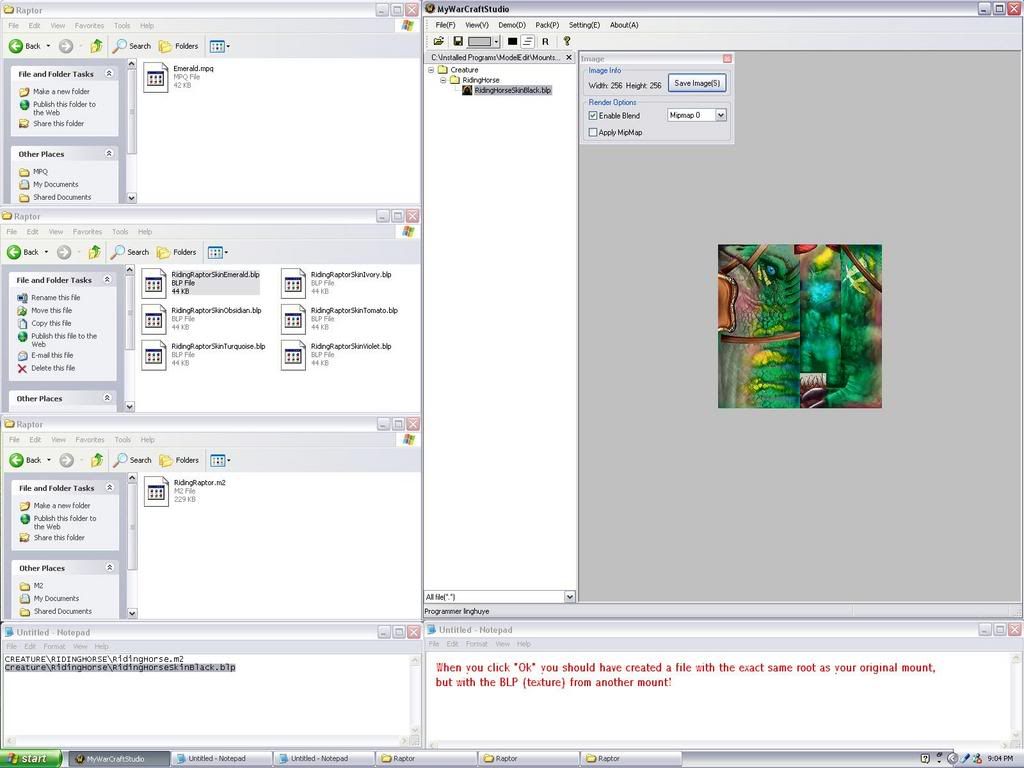
Task: Click the Open file icon in MyWarCraftStudio toolbar
Action: point(439,42)
